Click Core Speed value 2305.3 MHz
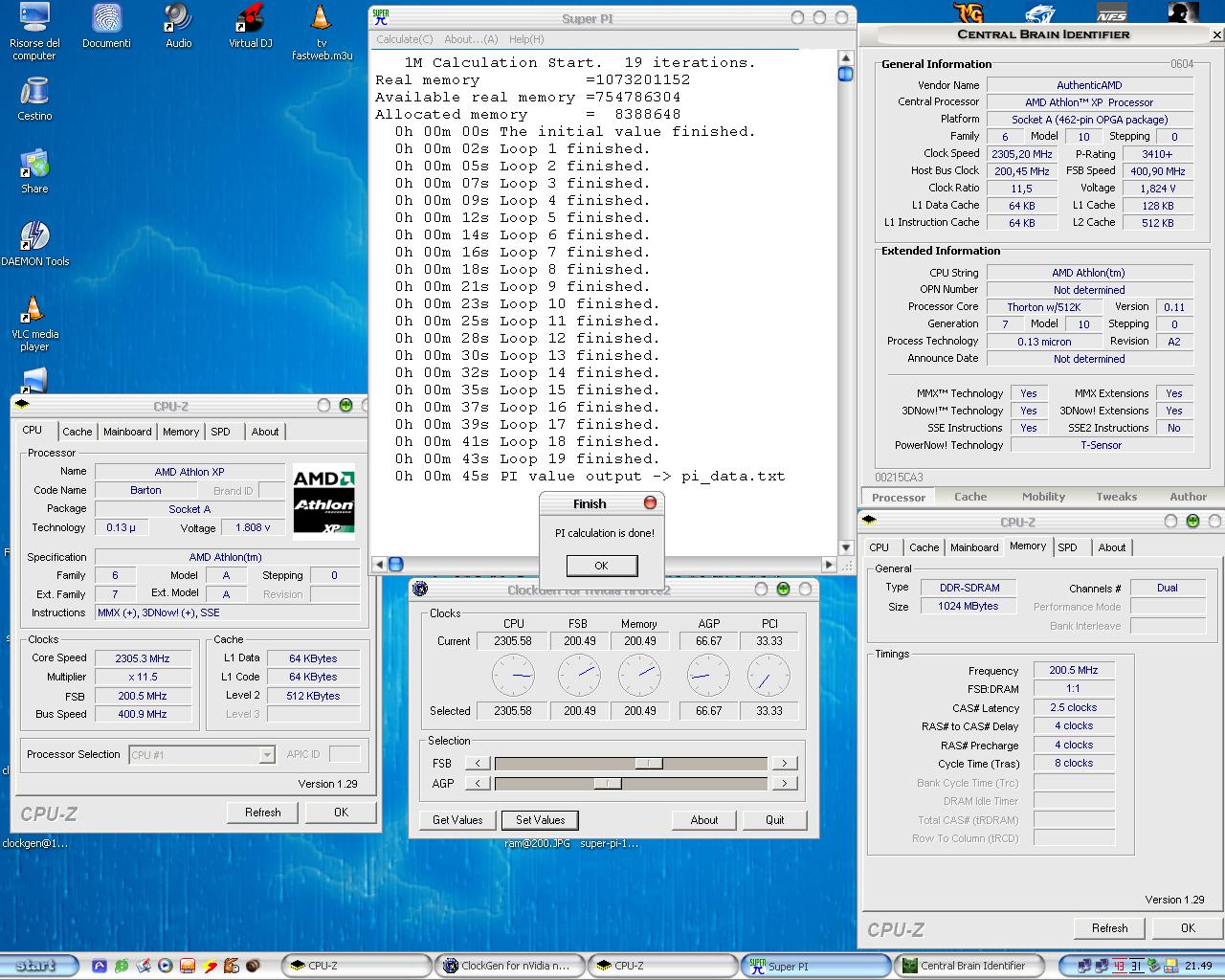This screenshot has width=1225, height=980. pos(143,658)
